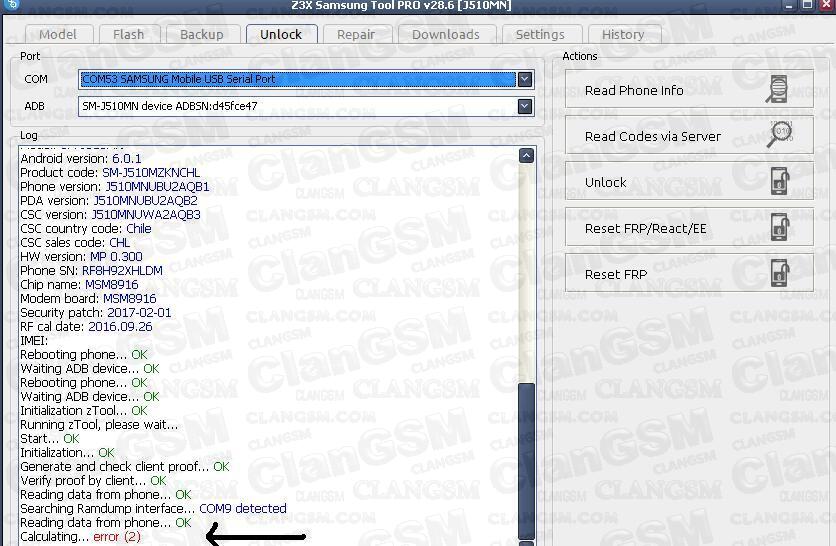The image size is (836, 546).
Task: Select log line 'RF cal date: 2016.09.26'
Action: click(86, 326)
